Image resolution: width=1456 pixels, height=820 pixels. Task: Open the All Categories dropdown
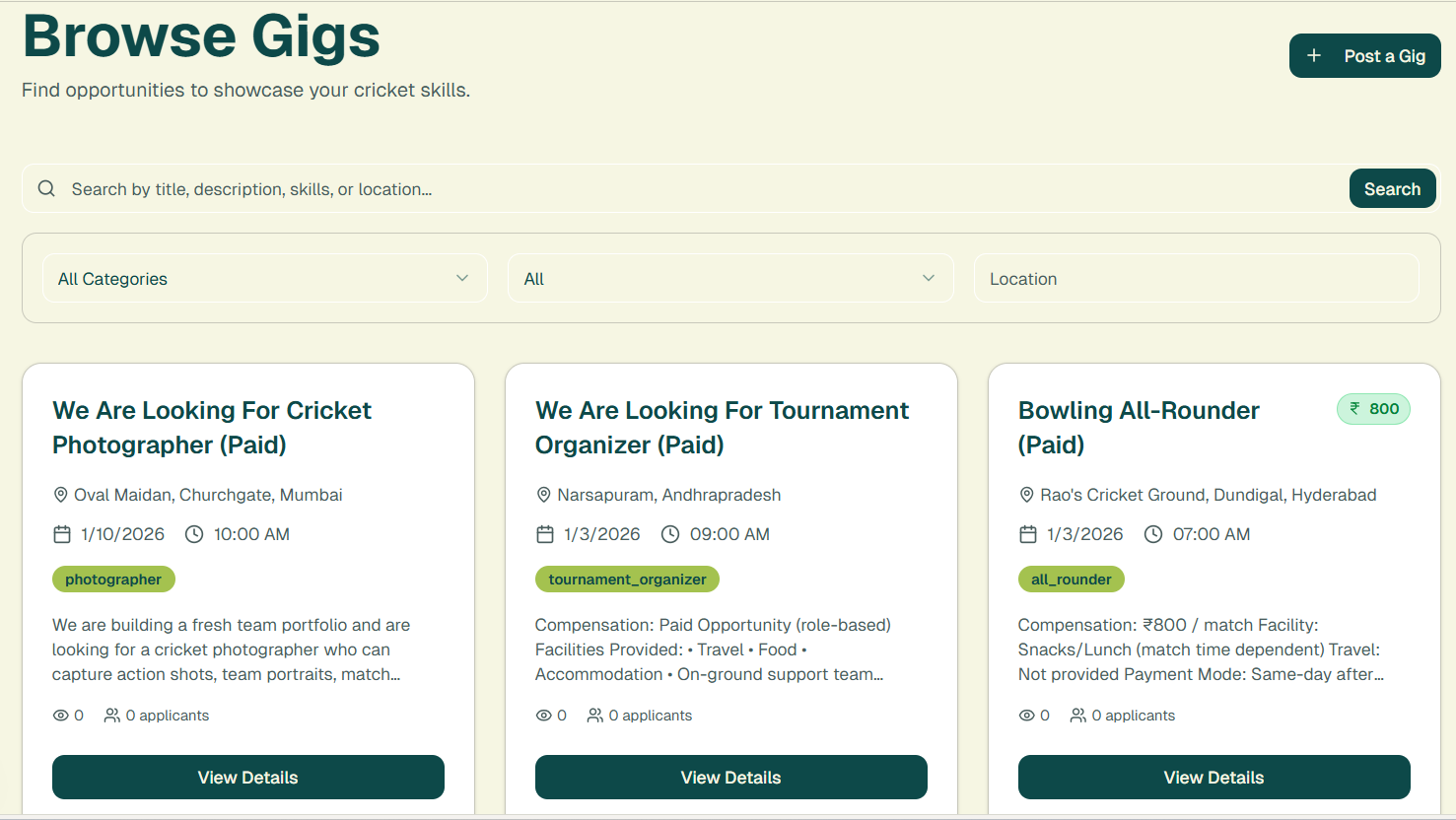264,278
